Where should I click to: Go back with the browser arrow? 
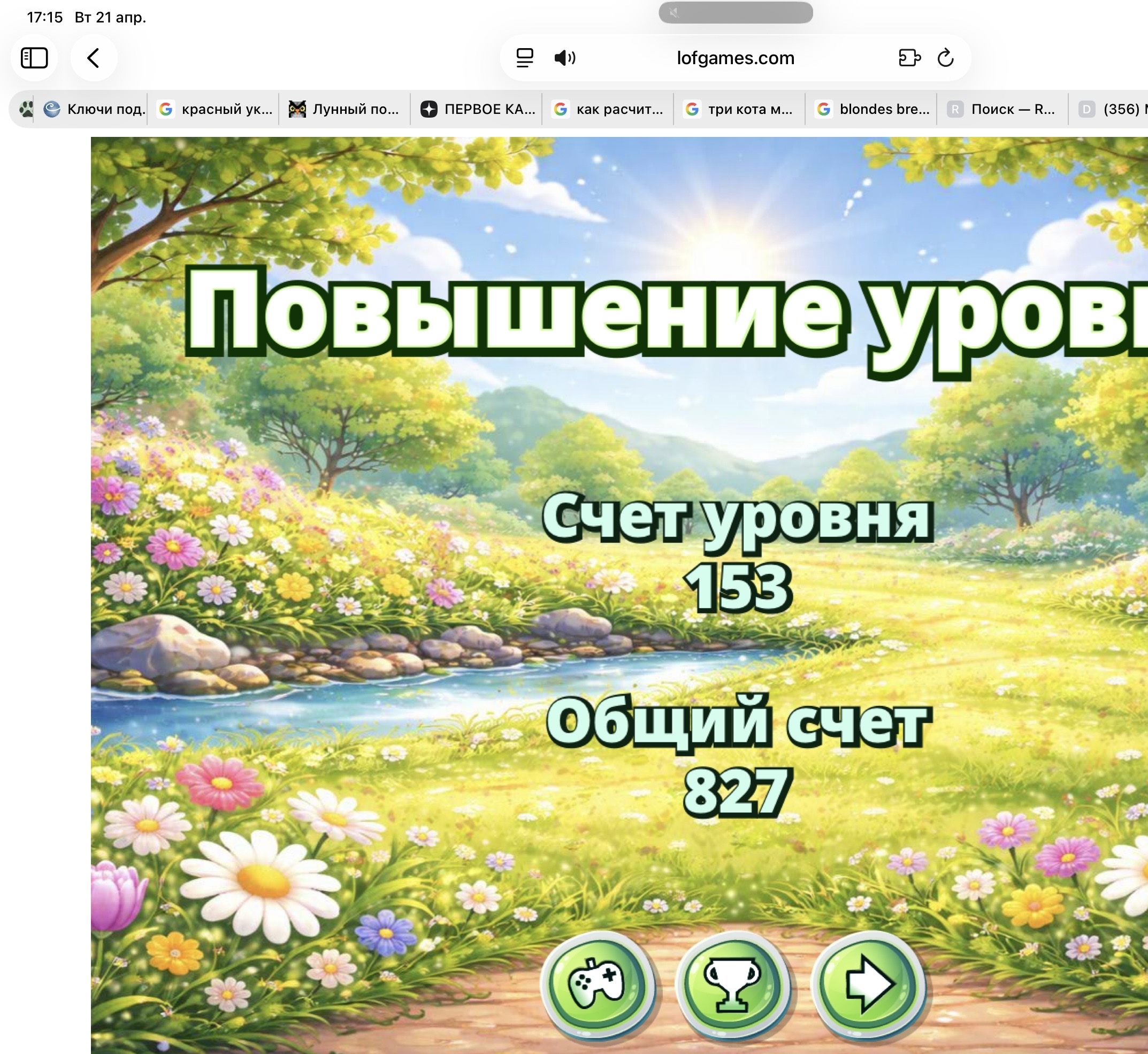tap(94, 58)
